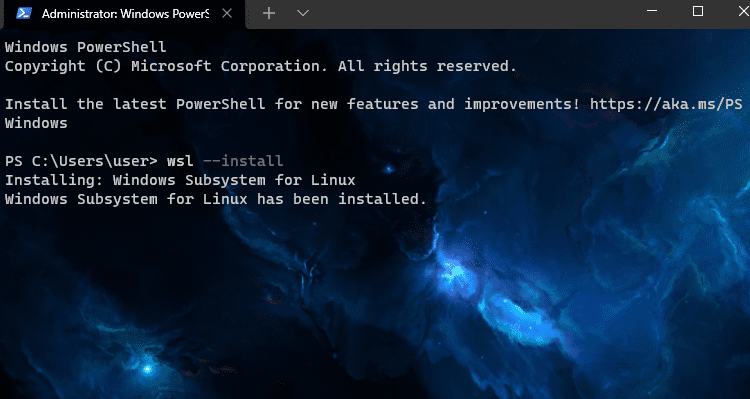Maximize the terminal window
The height and width of the screenshot is (399, 750).
click(698, 11)
